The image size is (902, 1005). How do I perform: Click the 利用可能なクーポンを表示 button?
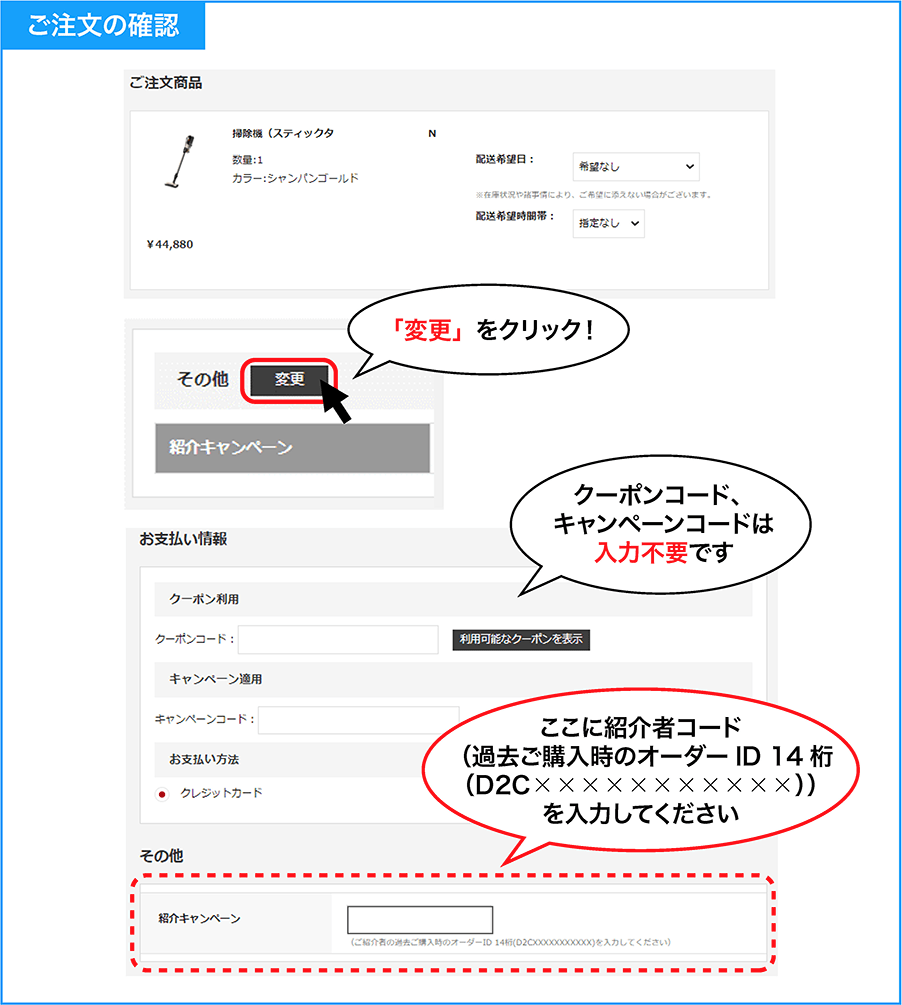521,640
